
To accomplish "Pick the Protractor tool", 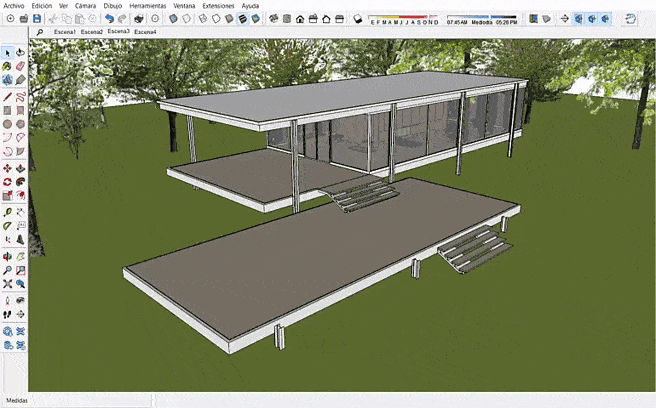I will click(7, 226).
